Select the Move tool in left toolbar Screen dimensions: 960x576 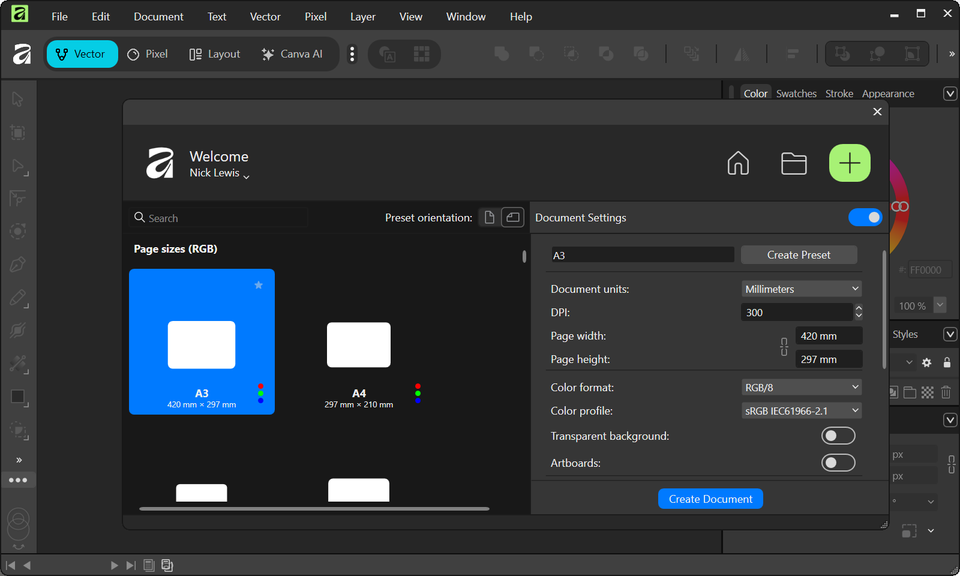[18, 99]
